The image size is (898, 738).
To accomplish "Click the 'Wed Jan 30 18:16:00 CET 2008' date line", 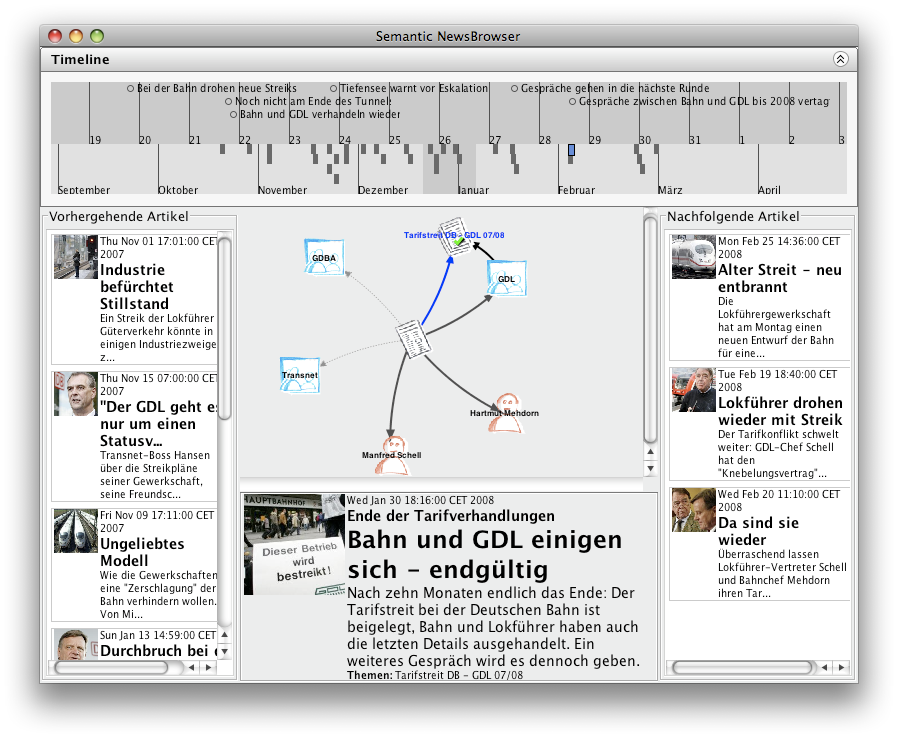I will pos(420,500).
